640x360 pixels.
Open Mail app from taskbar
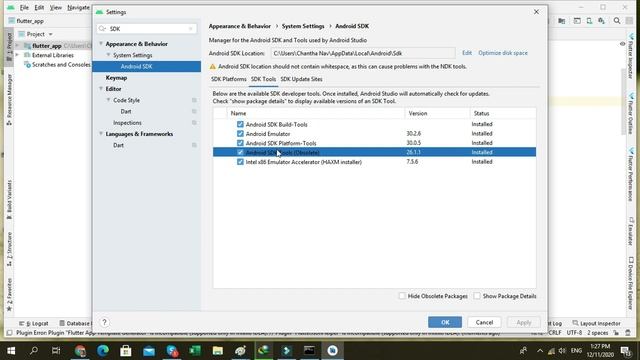[x=149, y=351]
